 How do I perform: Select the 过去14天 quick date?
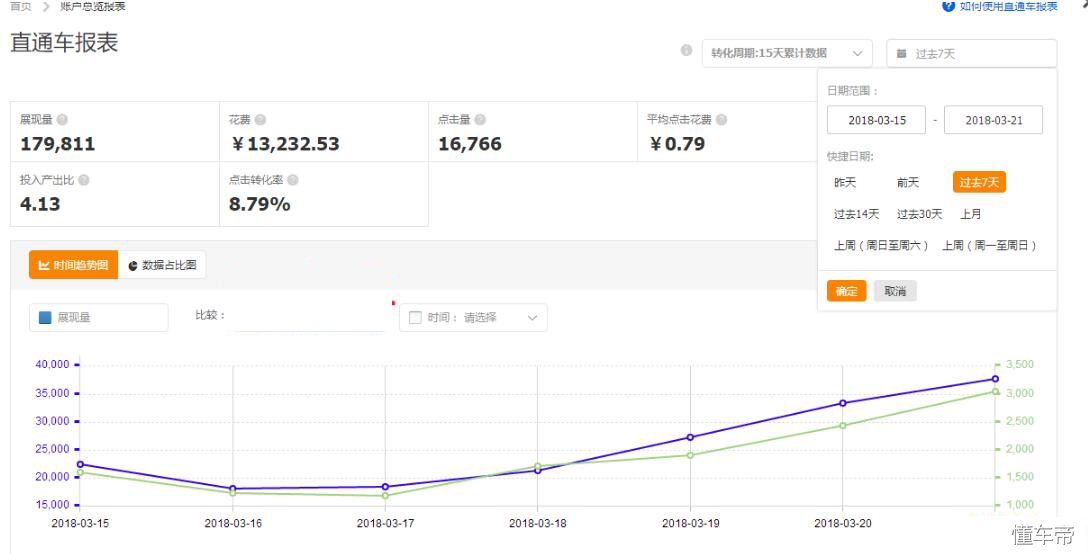coord(856,215)
